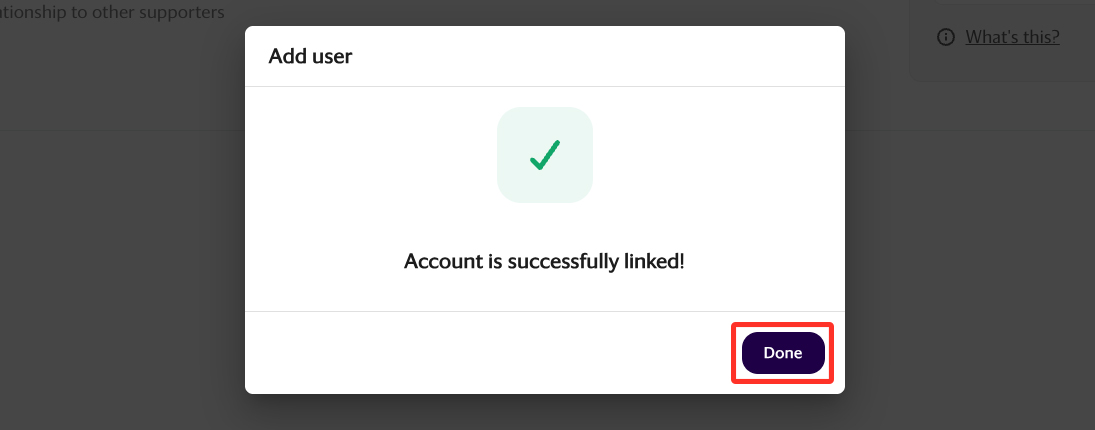Click the underlined What's this help text
This screenshot has height=430, width=1095.
tap(1012, 36)
